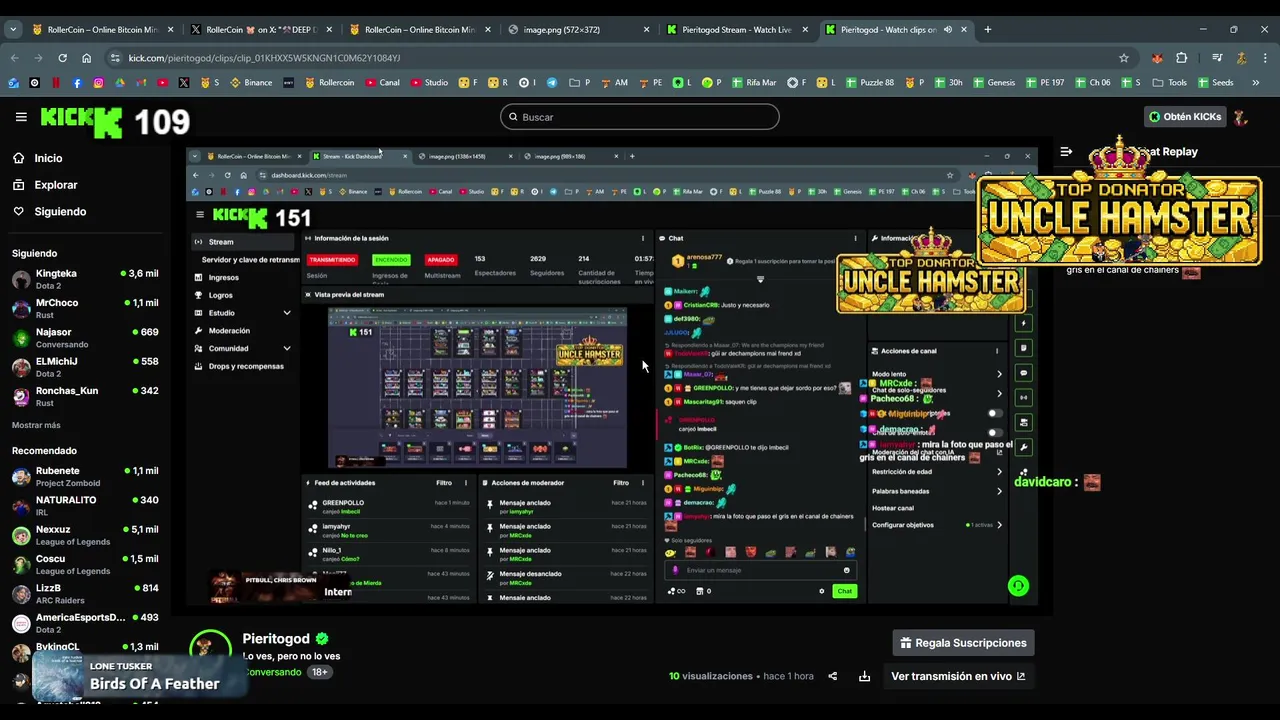Open the MetaMask fox extension
Viewport: 1280px width, 720px height.
click(x=1156, y=58)
